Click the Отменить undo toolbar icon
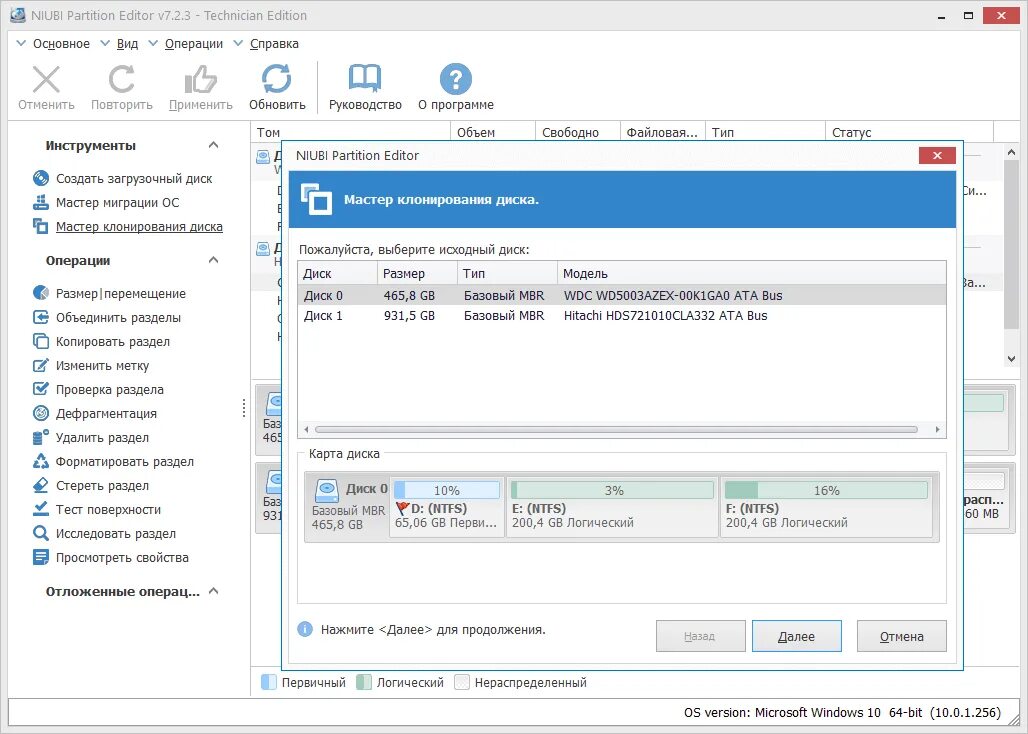Screen dimensions: 1028x734 click(x=46, y=79)
